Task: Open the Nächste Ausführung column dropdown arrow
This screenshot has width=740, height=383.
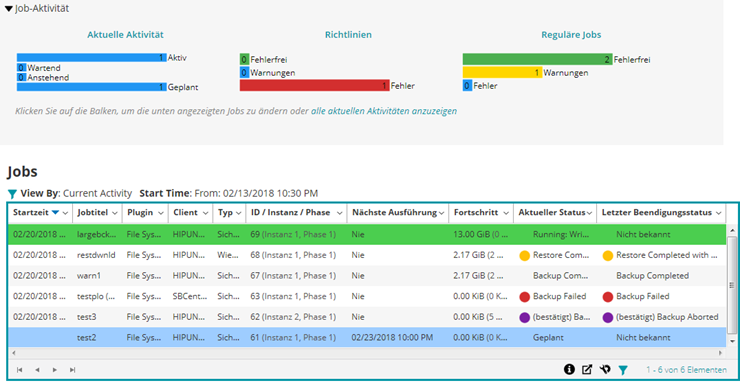Action: tap(441, 213)
